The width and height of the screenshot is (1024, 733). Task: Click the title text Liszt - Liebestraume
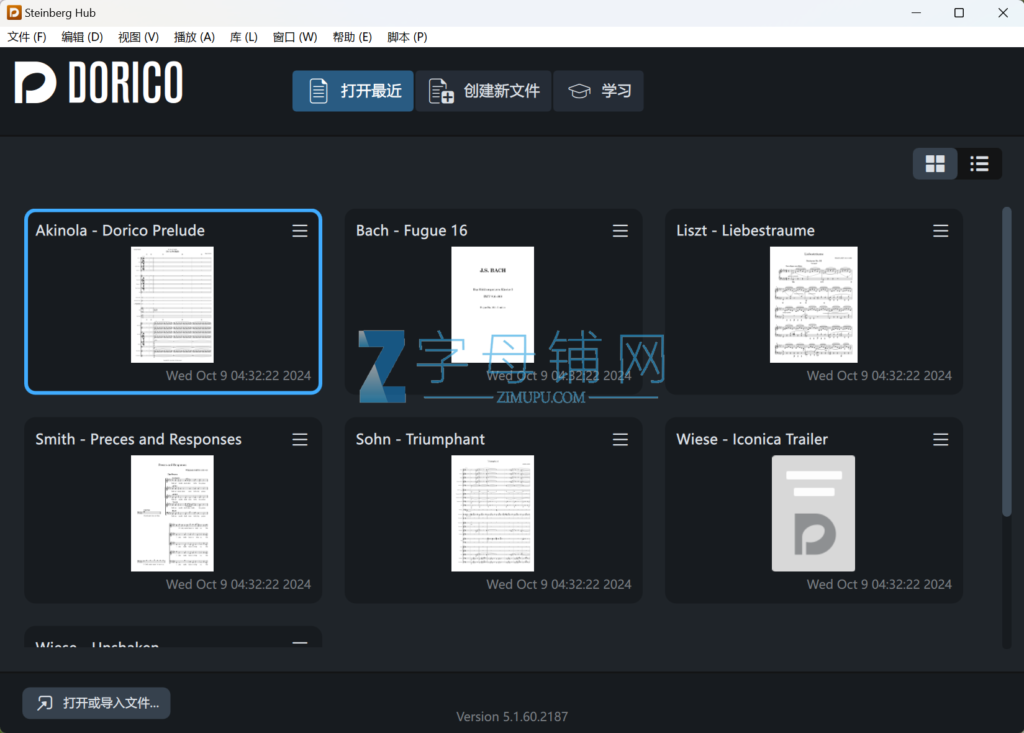[x=745, y=231]
